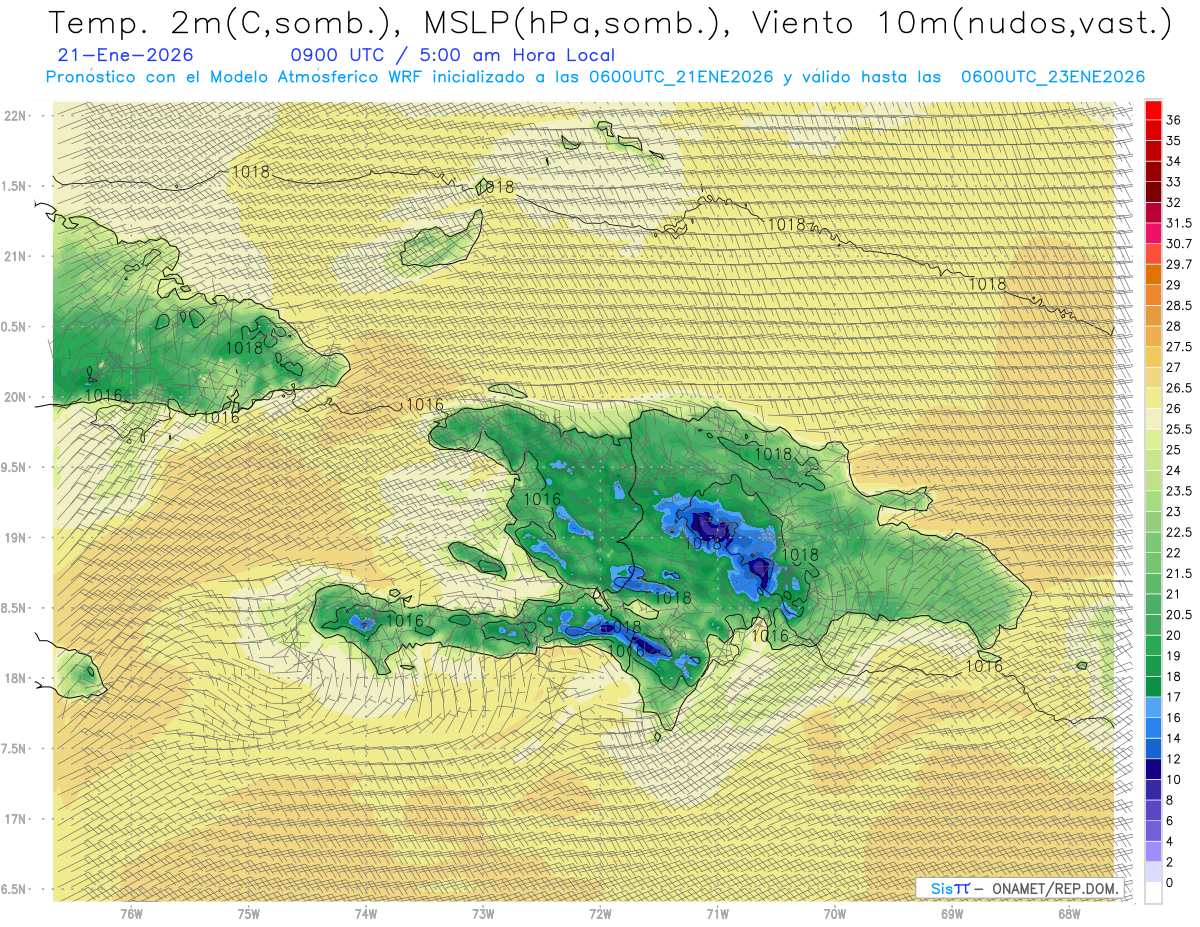Click the legend value "21.5"
This screenshot has width=1200, height=927.
click(x=1179, y=574)
